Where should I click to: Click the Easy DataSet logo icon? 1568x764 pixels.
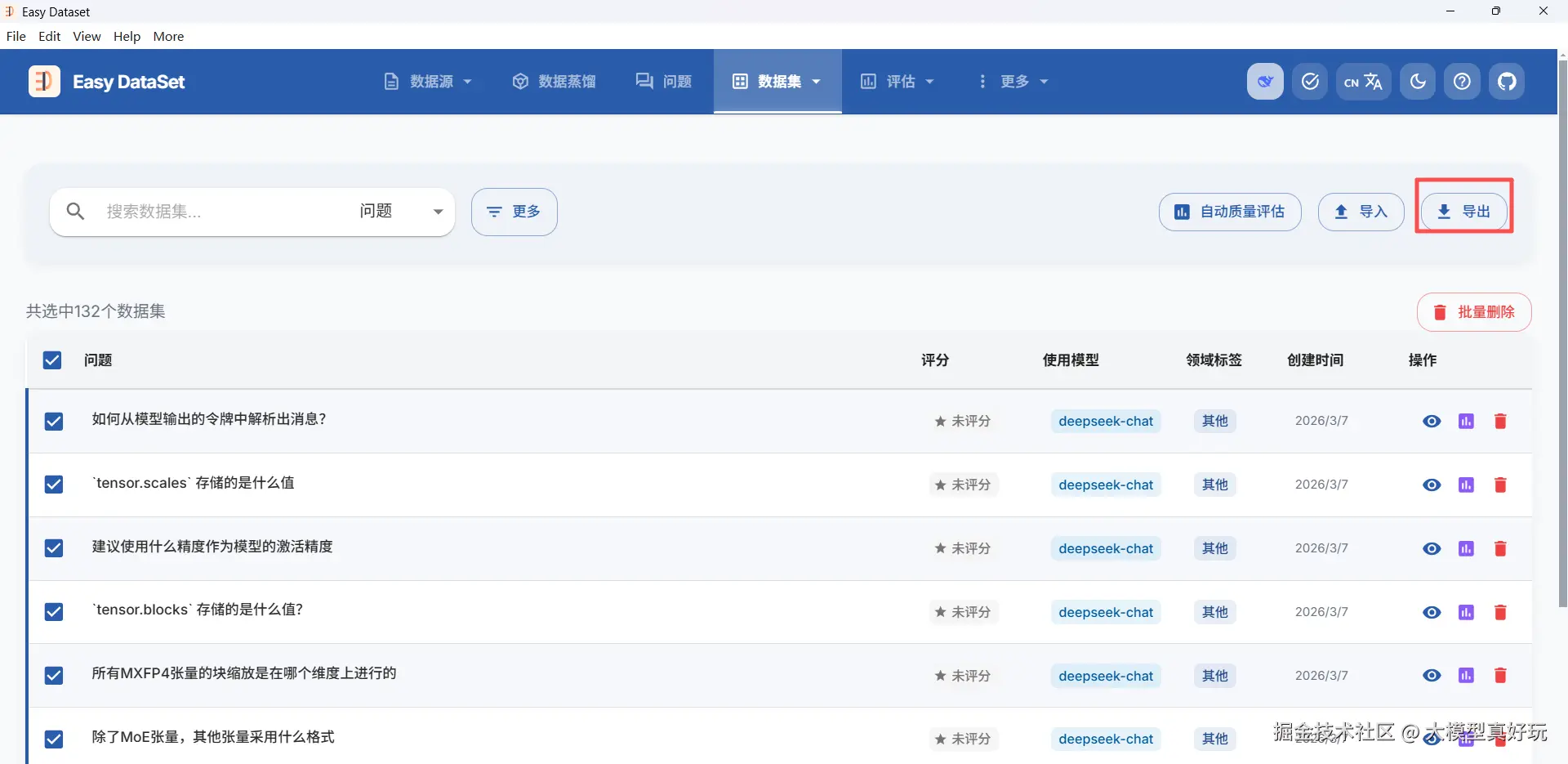click(44, 82)
